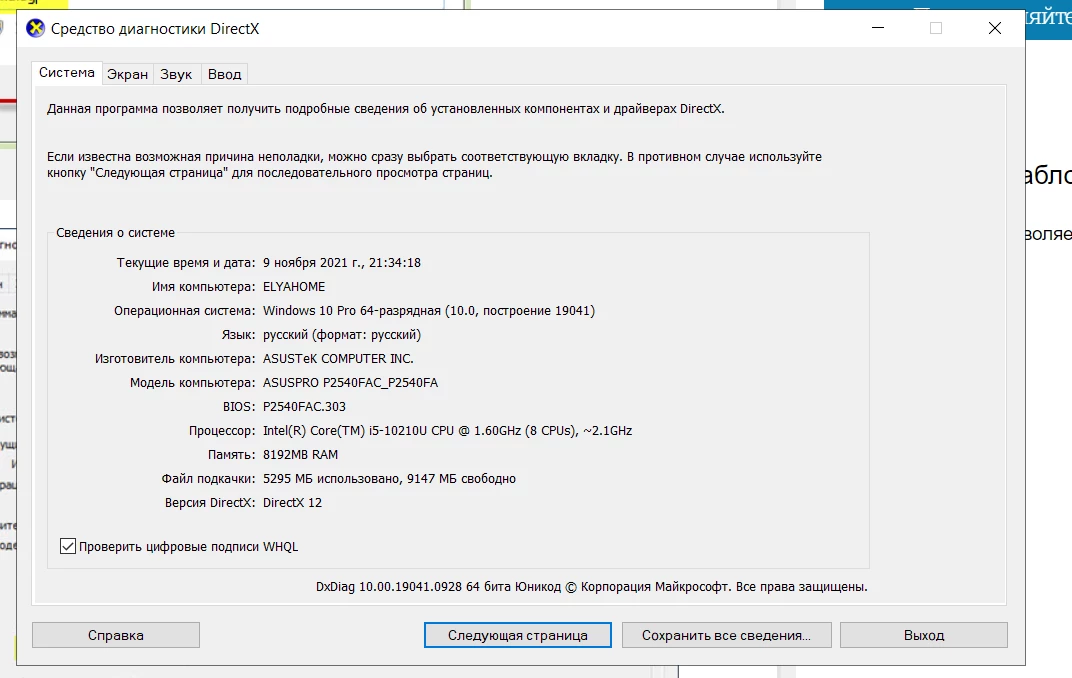Switch to the Ввод tab
This screenshot has width=1072, height=678.
point(224,74)
